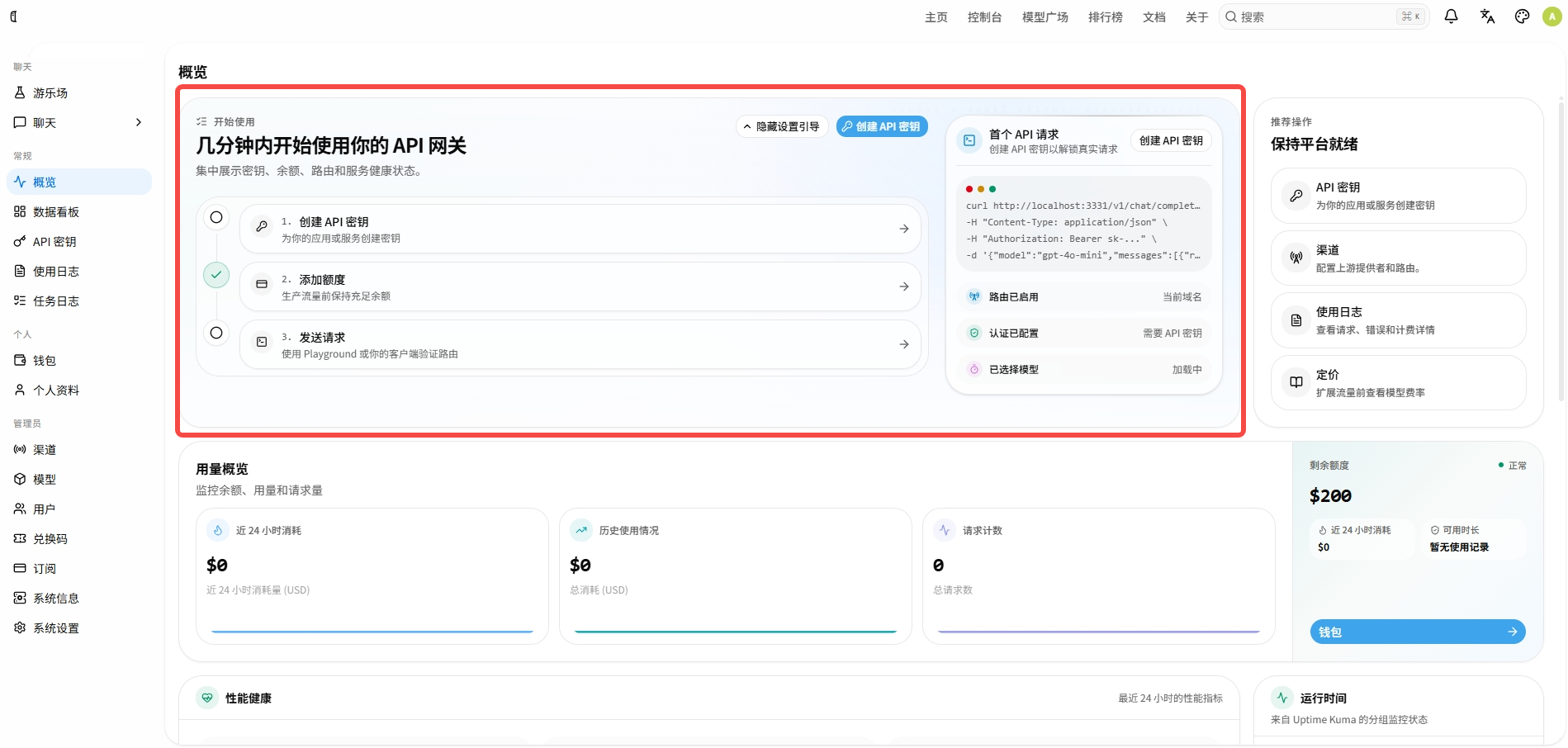The width and height of the screenshot is (1568, 748).
Task: Open the recommended 使用日志 card
Action: (x=1399, y=320)
